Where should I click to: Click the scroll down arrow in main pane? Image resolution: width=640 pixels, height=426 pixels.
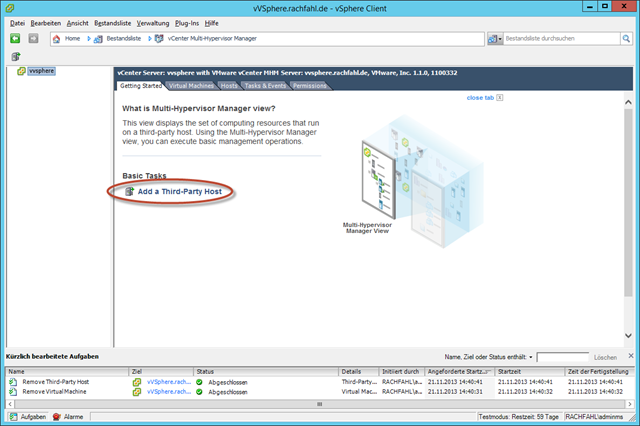[x=628, y=335]
